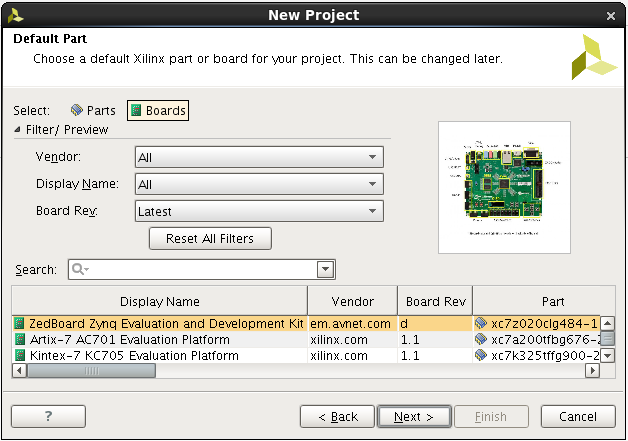This screenshot has height=441, width=628.
Task: Open the search history dropdown arrow
Action: click(x=326, y=270)
